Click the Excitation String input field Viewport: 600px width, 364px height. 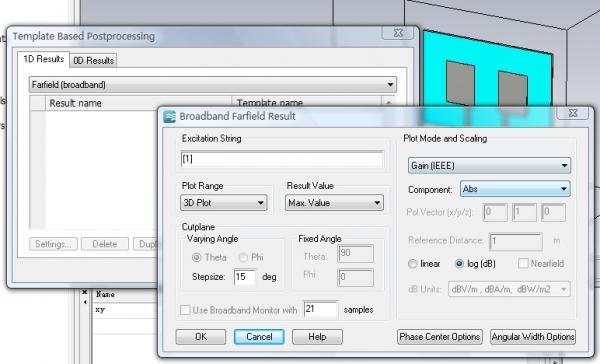(x=282, y=159)
